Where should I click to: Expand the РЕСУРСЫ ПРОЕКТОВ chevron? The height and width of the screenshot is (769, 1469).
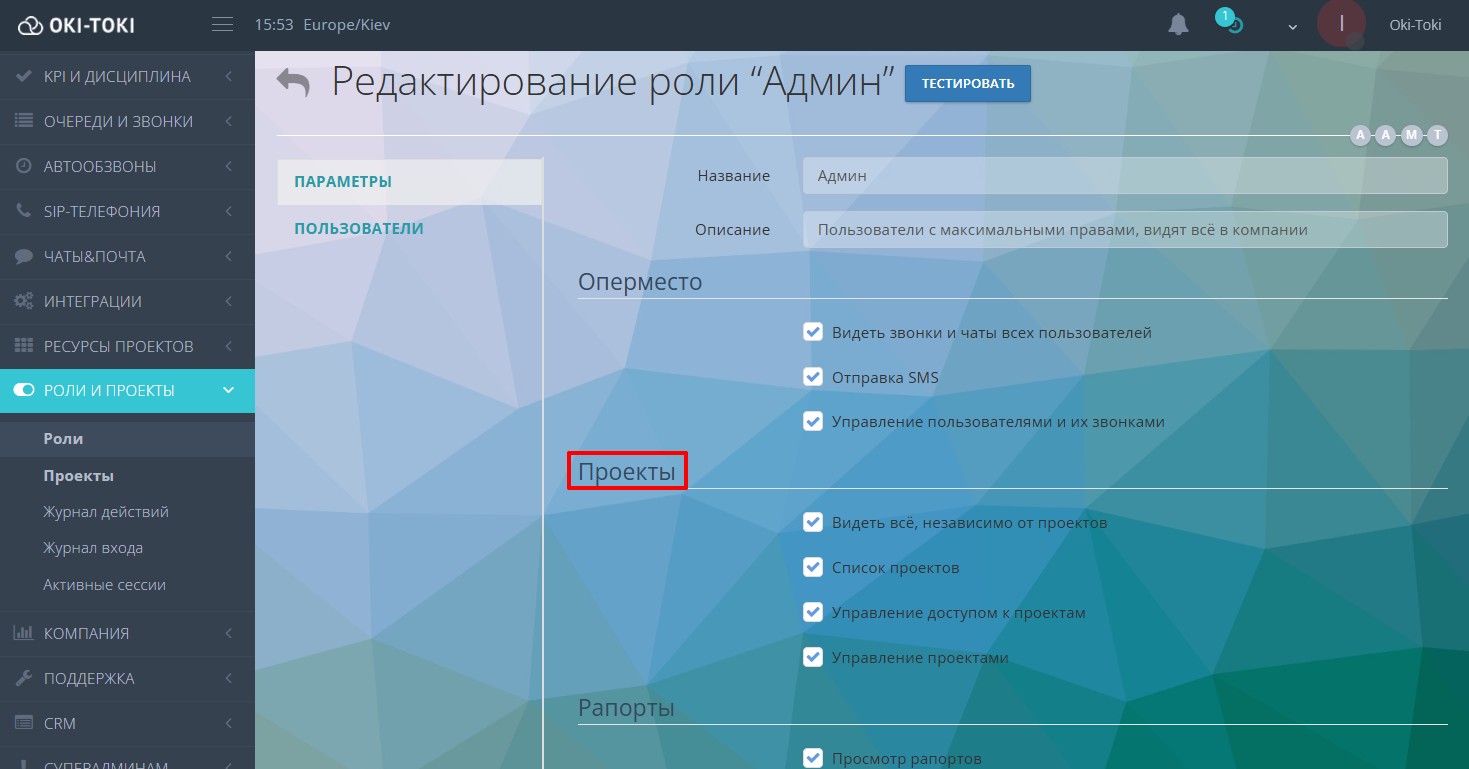229,346
